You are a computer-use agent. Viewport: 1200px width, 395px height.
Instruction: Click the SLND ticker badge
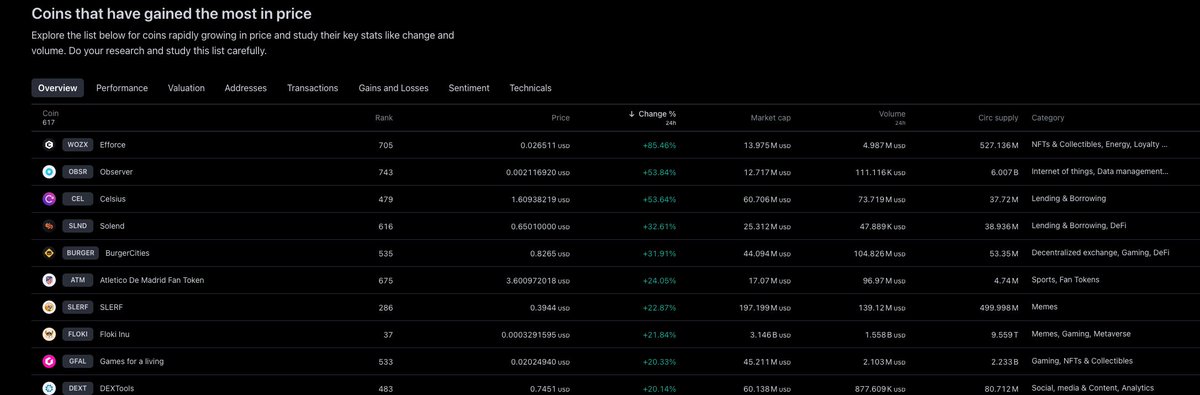pyautogui.click(x=77, y=226)
